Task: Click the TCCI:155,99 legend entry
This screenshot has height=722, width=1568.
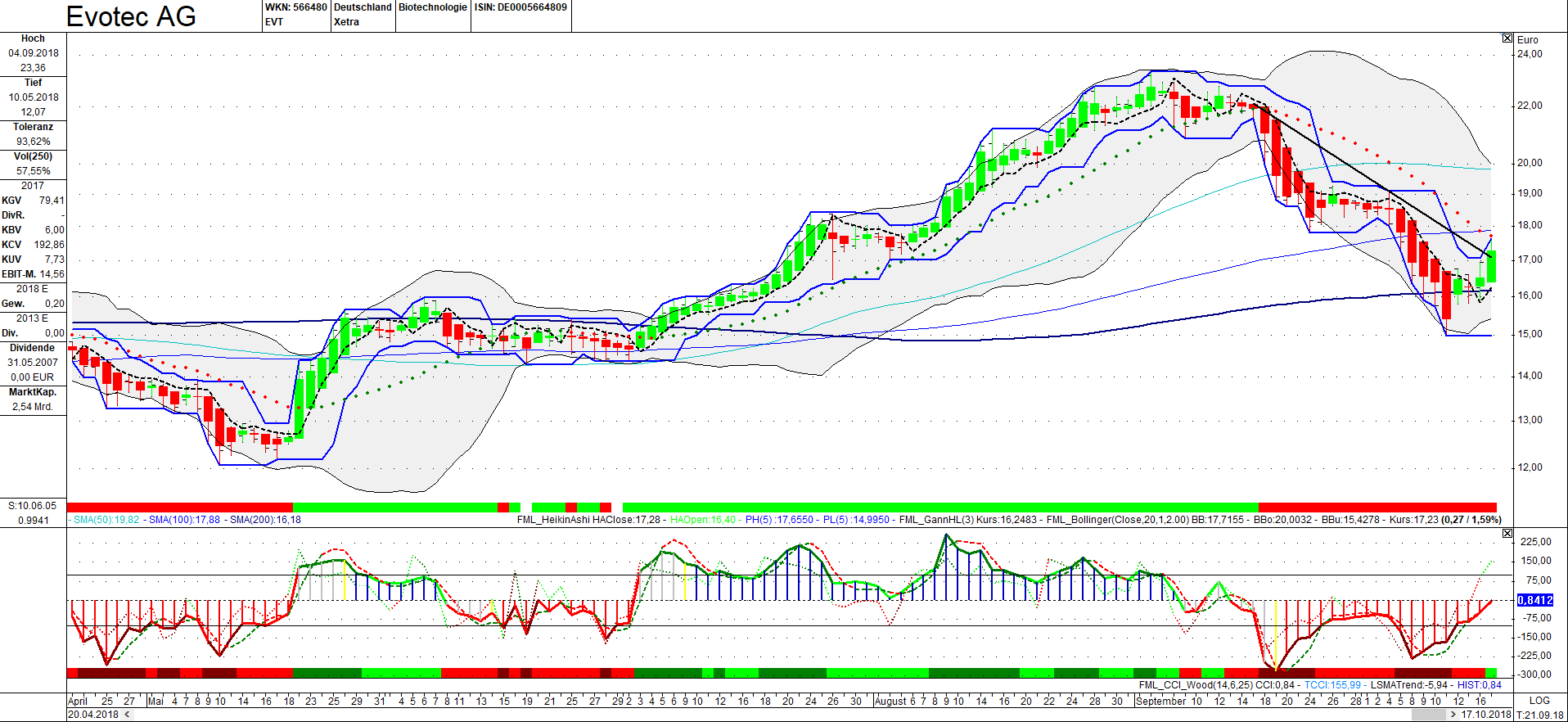Action: [x=1332, y=685]
